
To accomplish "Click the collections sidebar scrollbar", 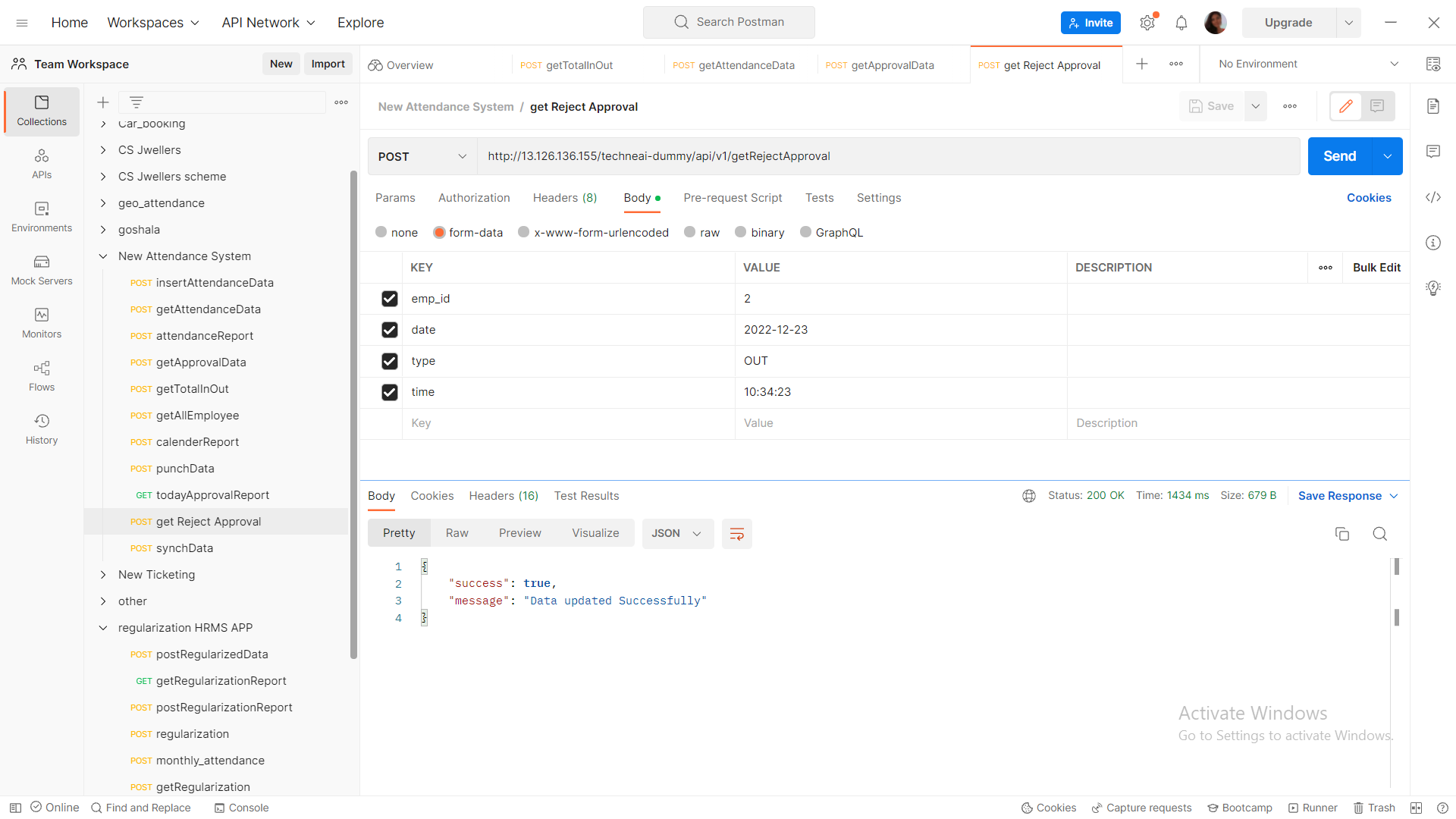I will (x=353, y=415).
